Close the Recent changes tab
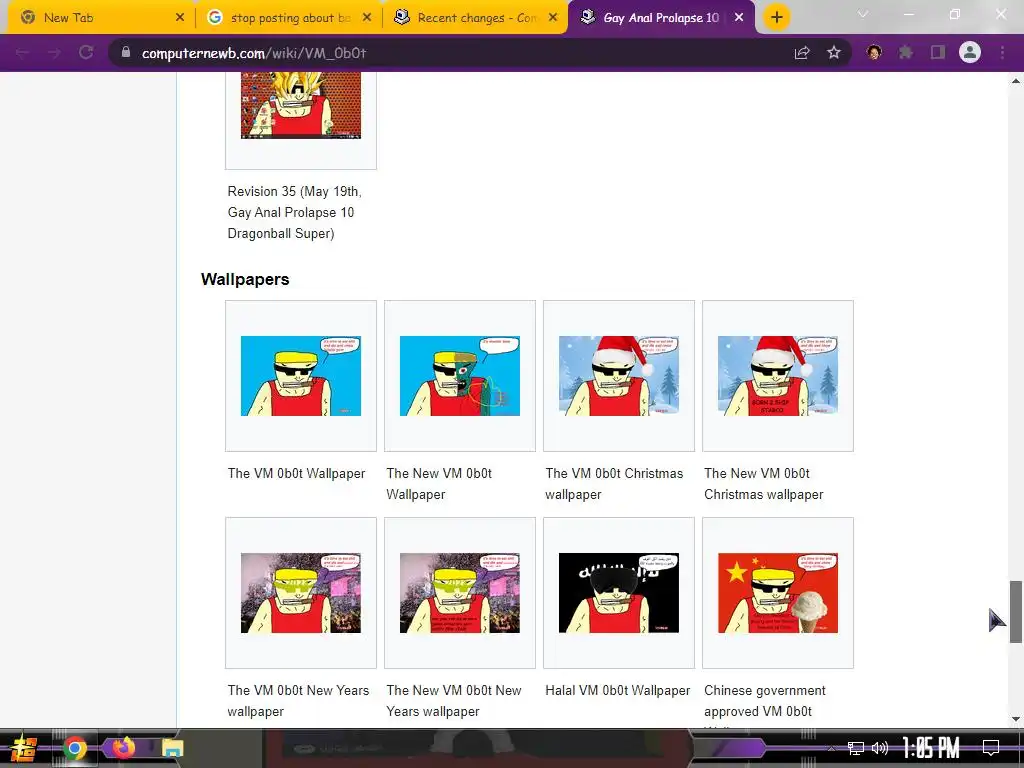The width and height of the screenshot is (1024, 768). [x=553, y=18]
